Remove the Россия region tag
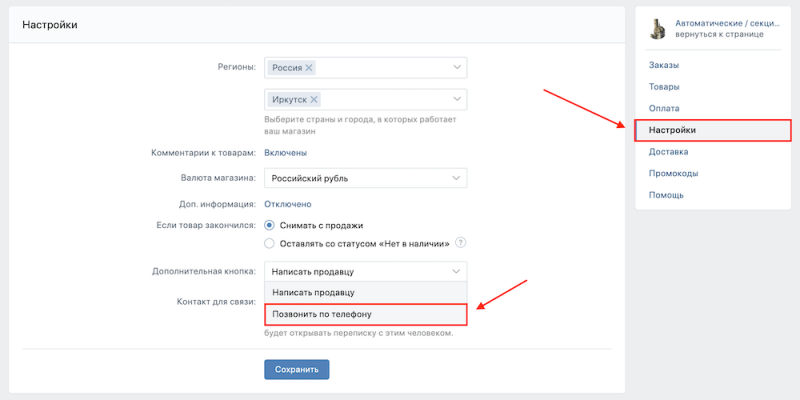 pos(309,68)
